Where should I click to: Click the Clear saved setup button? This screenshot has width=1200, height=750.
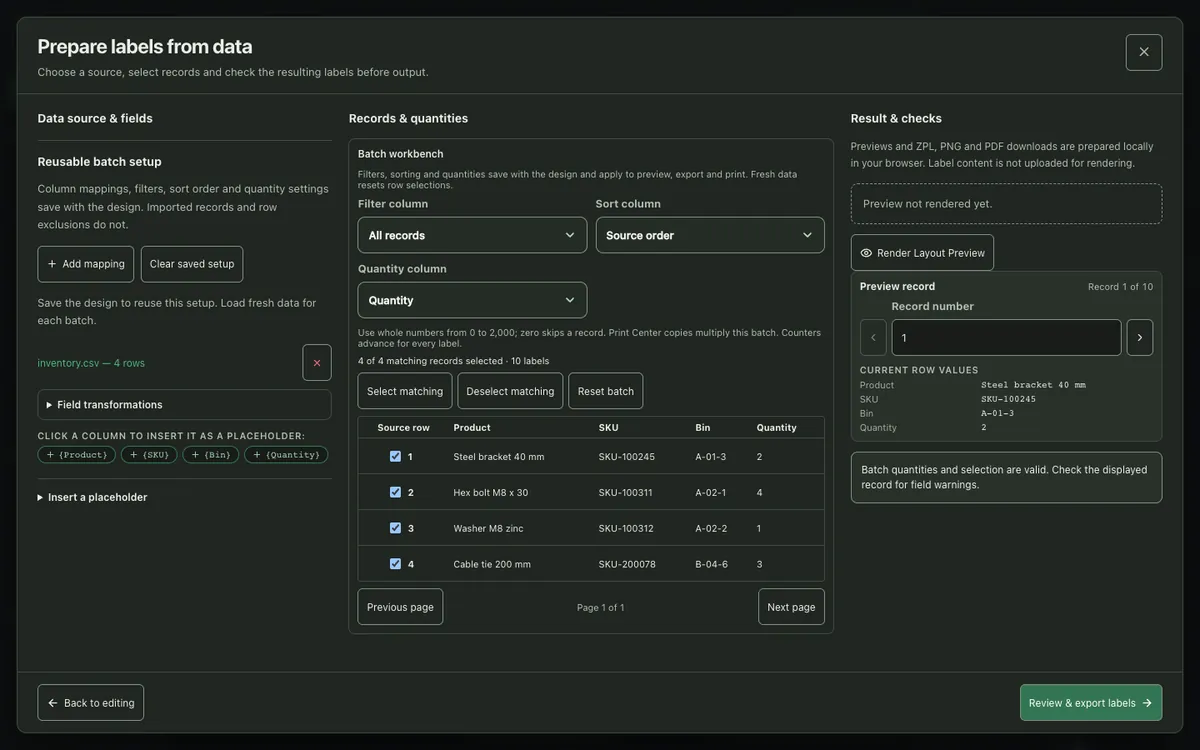pos(192,264)
